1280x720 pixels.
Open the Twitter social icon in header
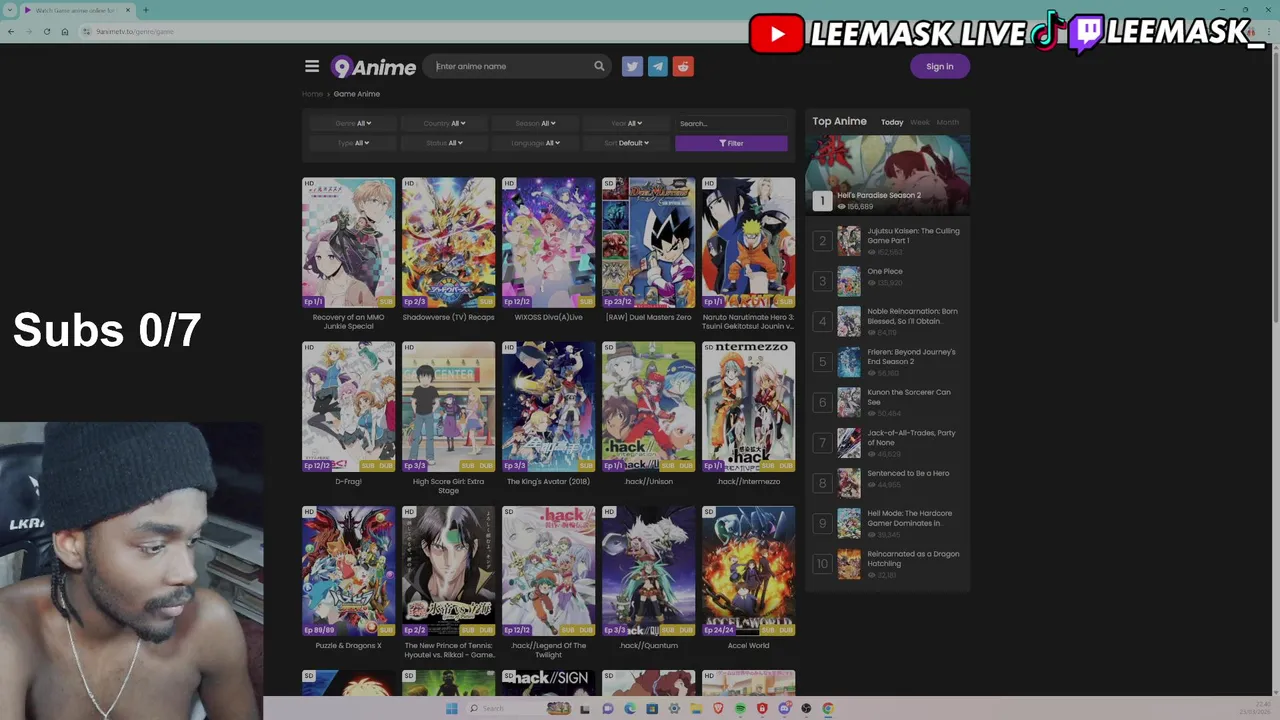pos(632,66)
